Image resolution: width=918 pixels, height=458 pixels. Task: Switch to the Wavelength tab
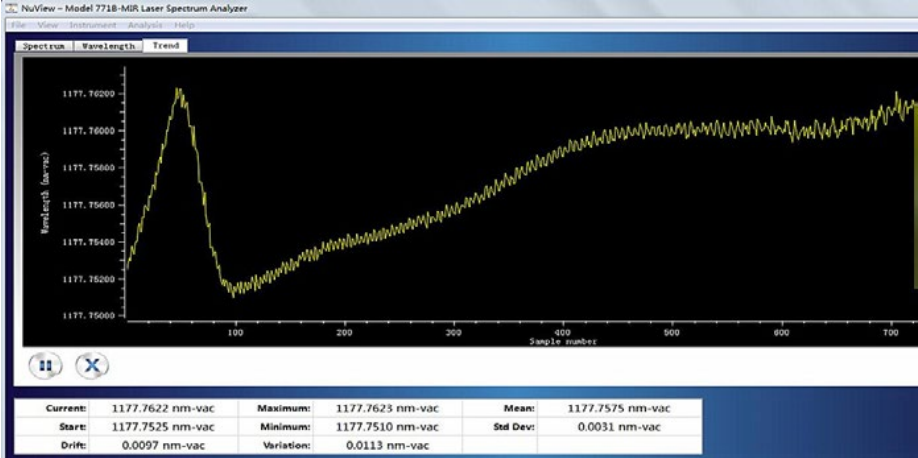point(108,46)
